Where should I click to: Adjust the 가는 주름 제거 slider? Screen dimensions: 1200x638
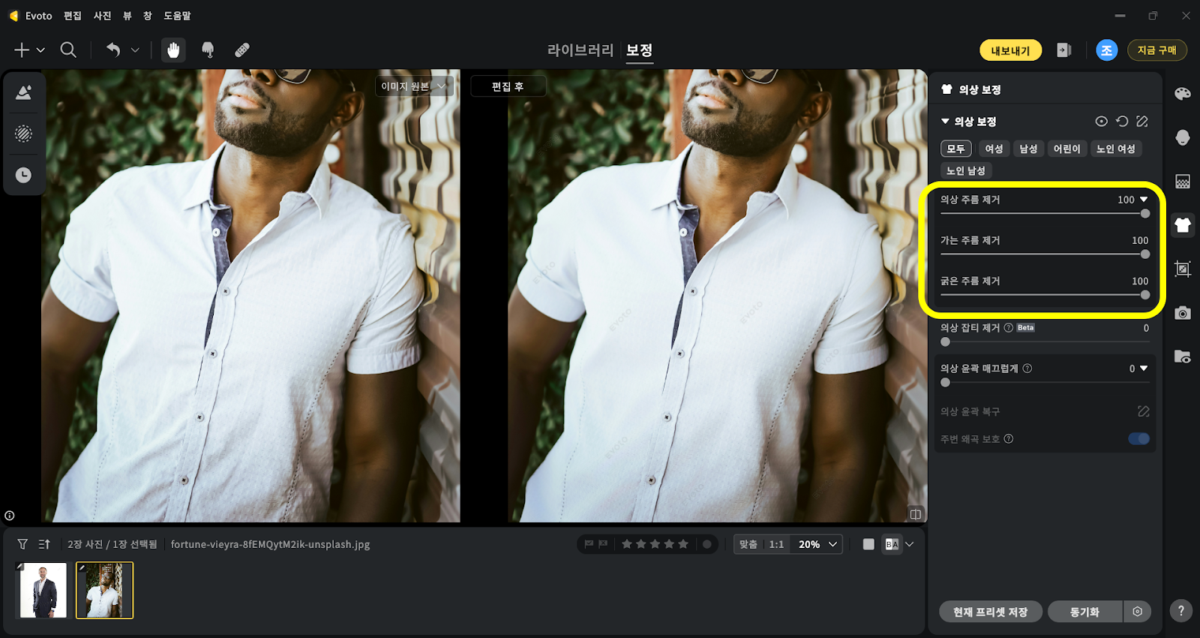click(x=1043, y=254)
